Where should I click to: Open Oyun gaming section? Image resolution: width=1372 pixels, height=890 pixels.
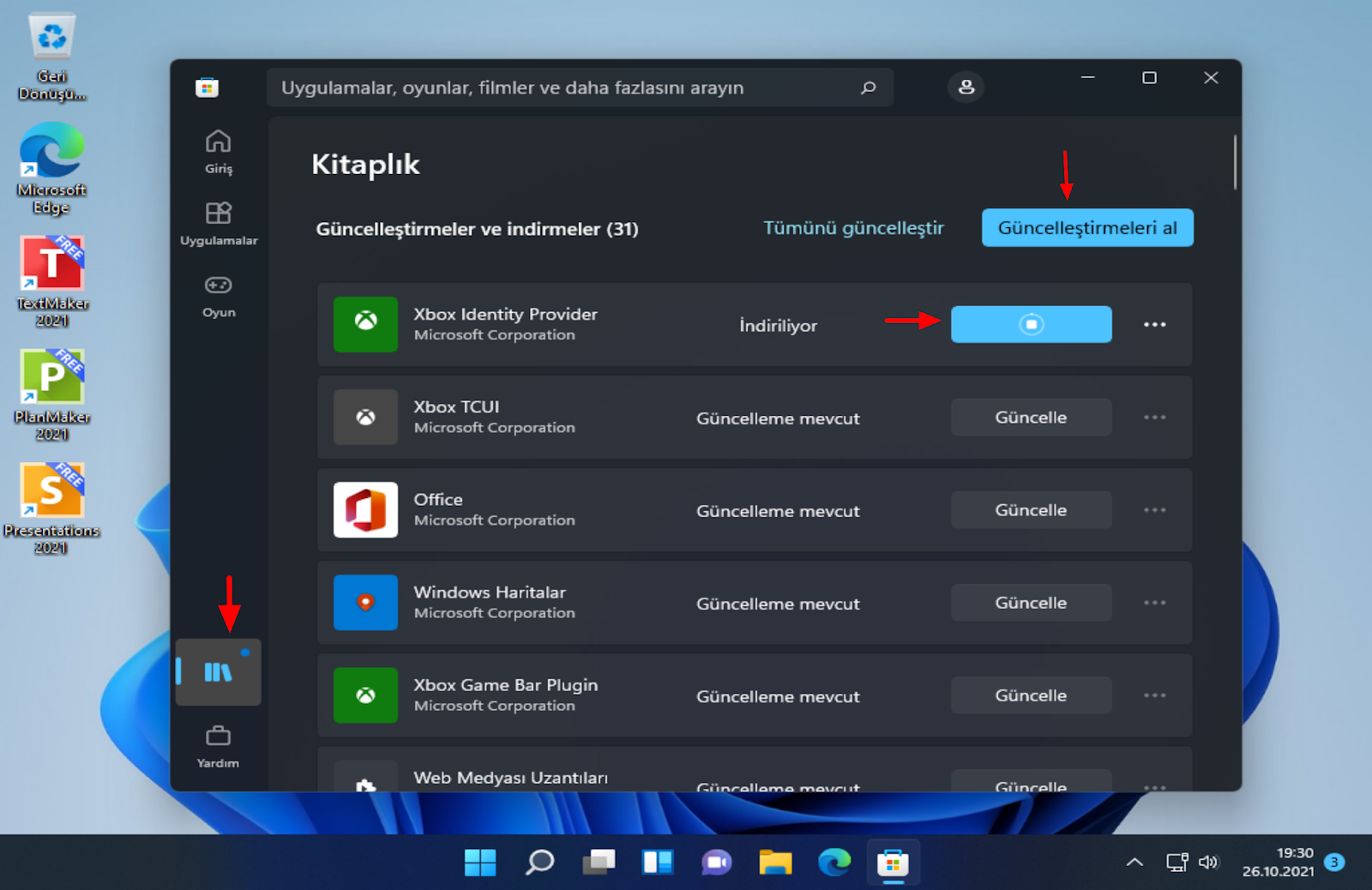(219, 297)
